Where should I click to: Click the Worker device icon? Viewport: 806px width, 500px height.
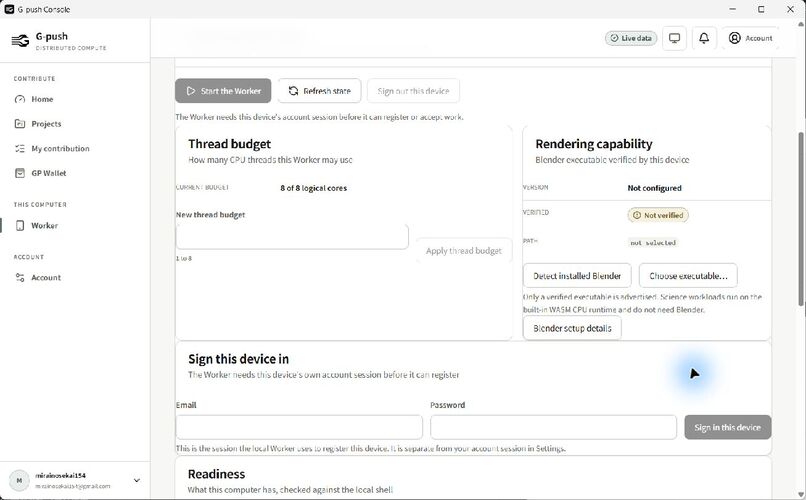coord(20,226)
